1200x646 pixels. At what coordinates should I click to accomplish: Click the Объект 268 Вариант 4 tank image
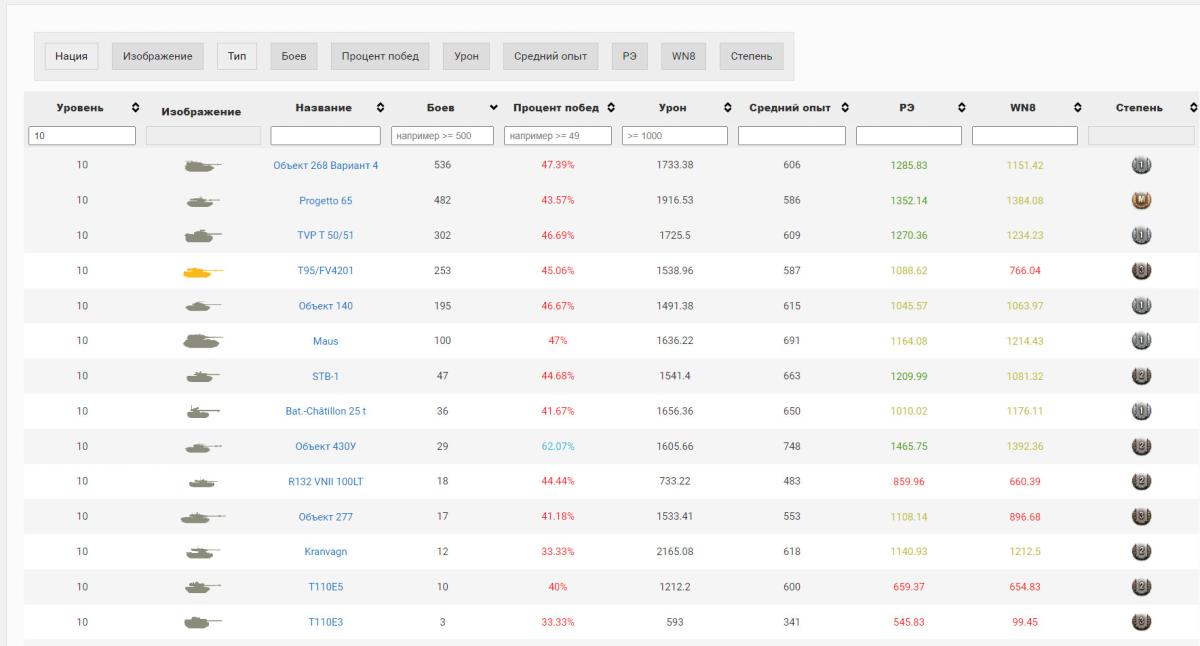point(203,166)
